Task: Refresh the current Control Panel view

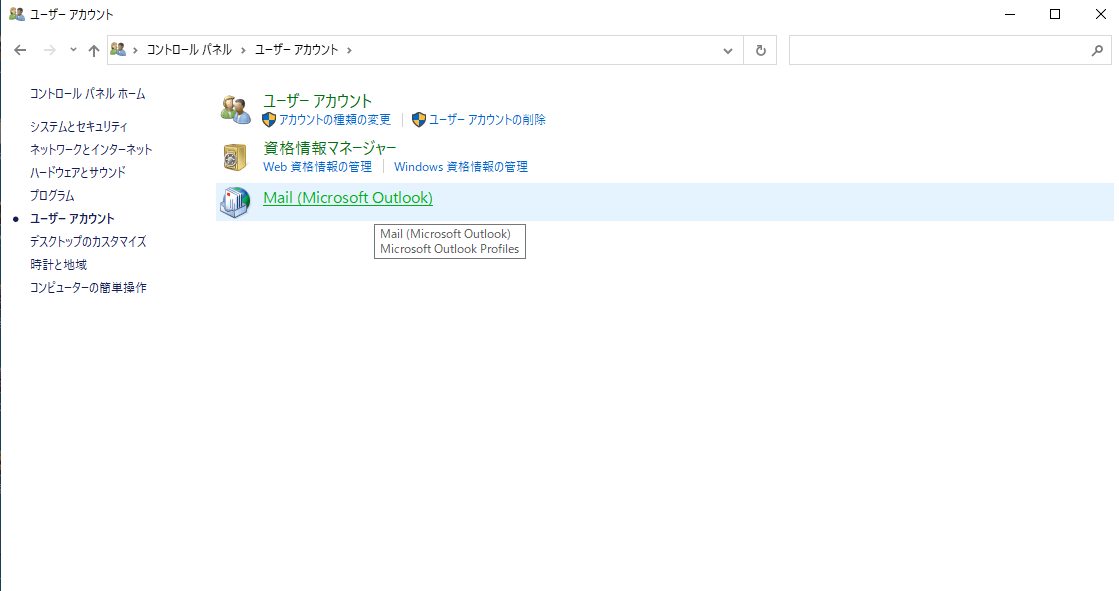Action: tap(761, 50)
